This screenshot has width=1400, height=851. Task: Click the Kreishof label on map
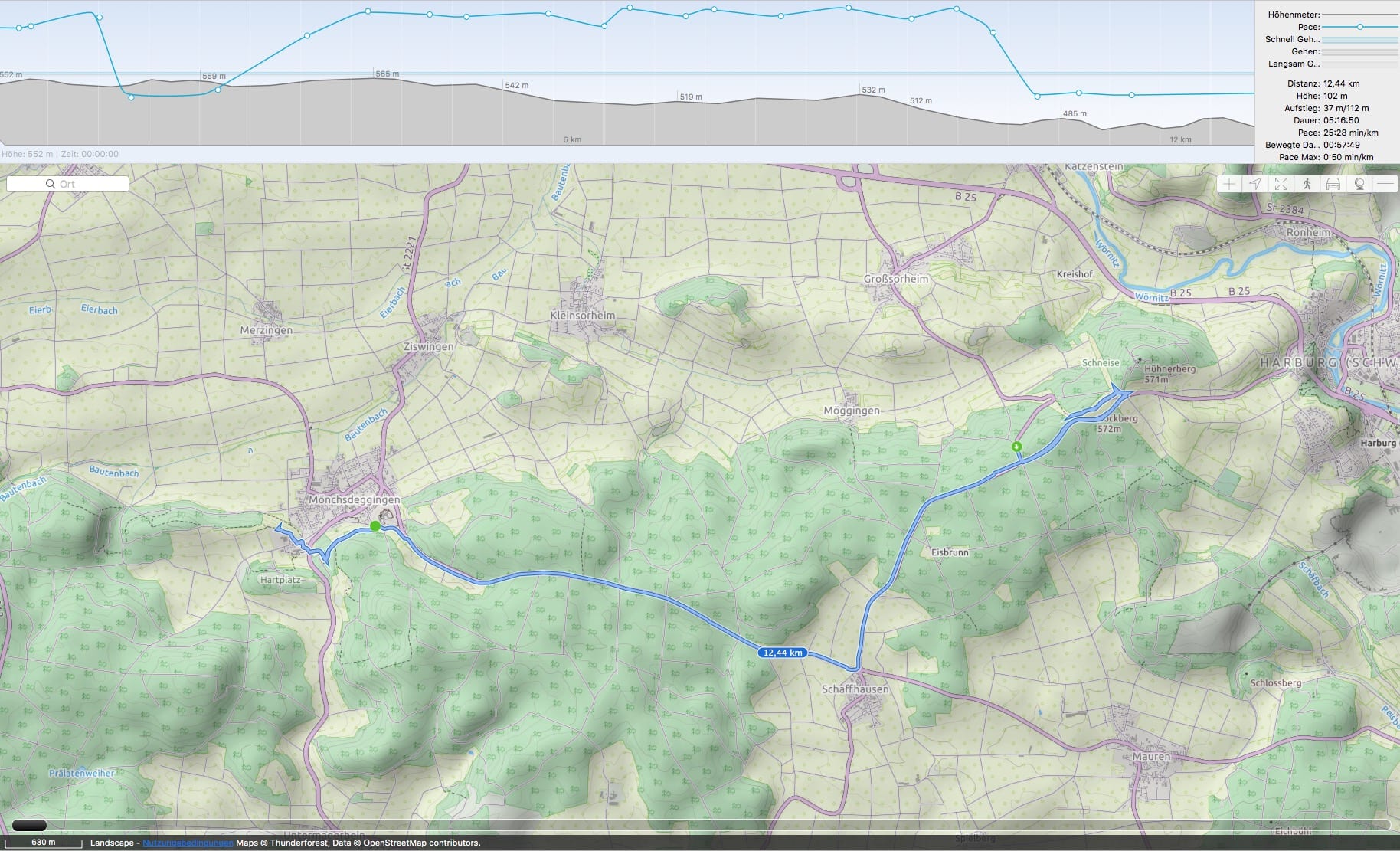(1075, 273)
